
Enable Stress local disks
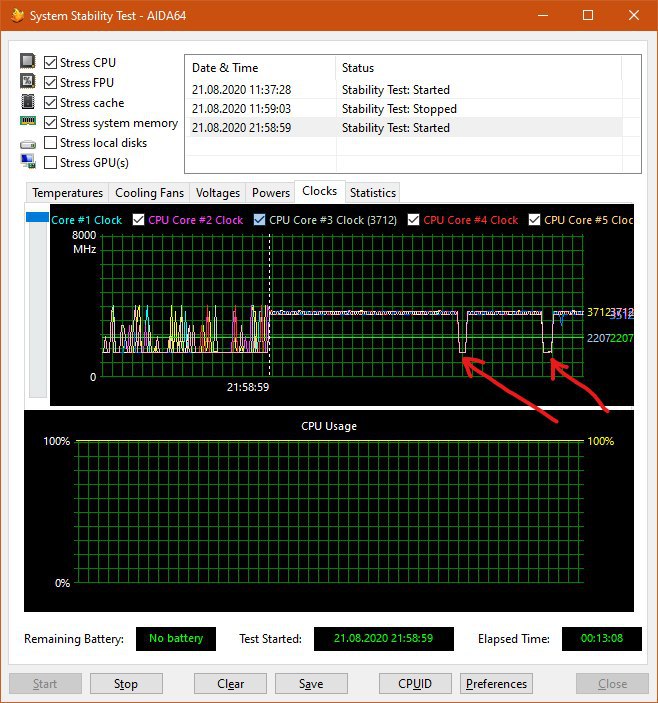[x=50, y=143]
